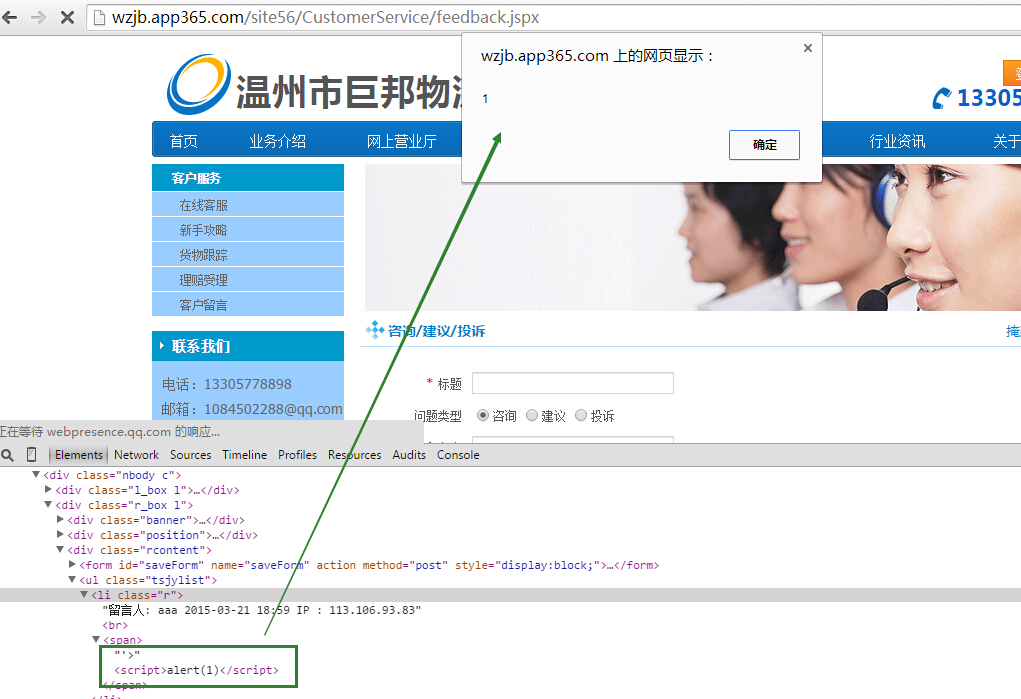Image resolution: width=1021 pixels, height=699 pixels.
Task: Click the icon beside 咨询/建议/投诉
Action: 375,330
